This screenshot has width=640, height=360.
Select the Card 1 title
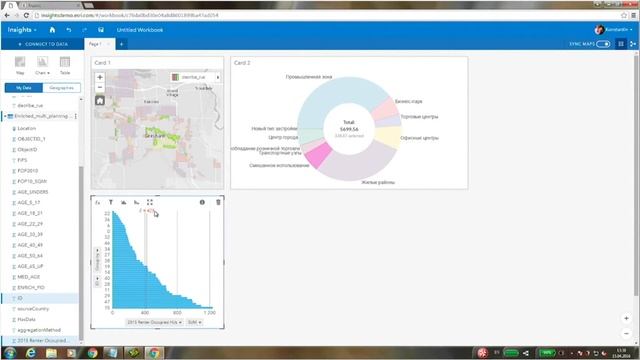point(102,63)
